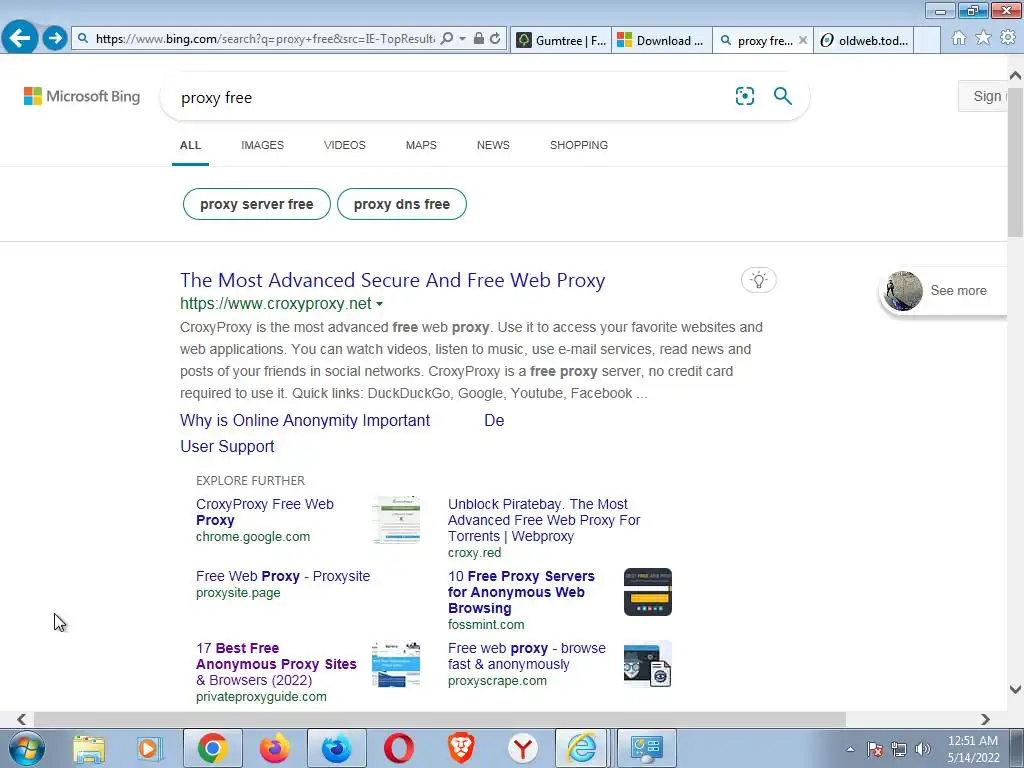The width and height of the screenshot is (1024, 768).
Task: Open Windows Explorer from the taskbar
Action: coord(89,748)
